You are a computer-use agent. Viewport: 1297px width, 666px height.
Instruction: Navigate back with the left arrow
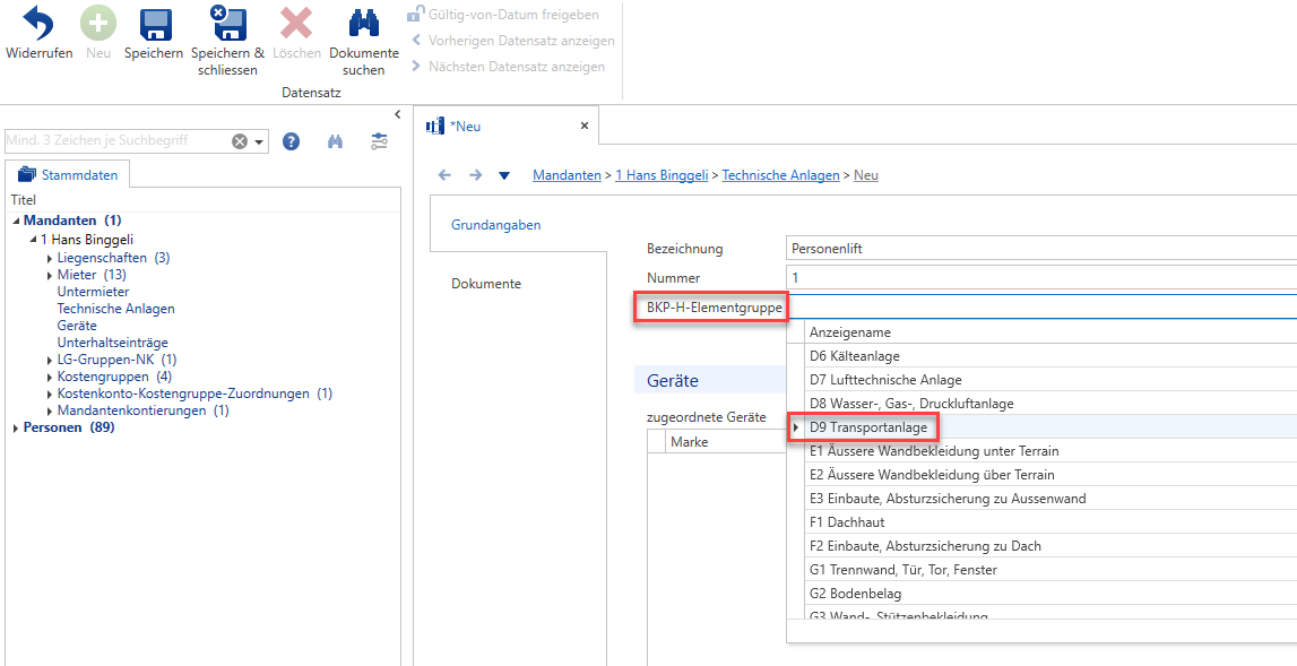[445, 175]
